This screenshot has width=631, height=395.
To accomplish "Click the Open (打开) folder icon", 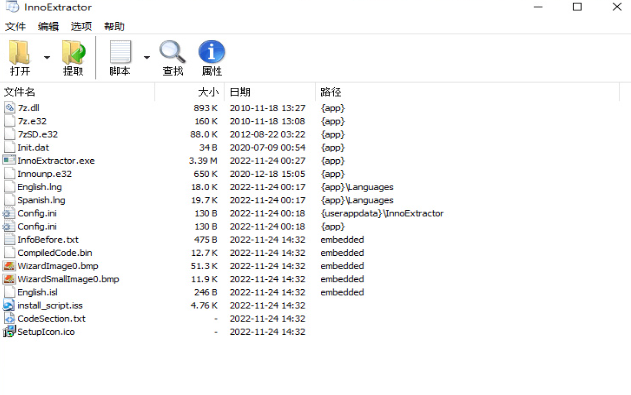I will tap(19, 52).
